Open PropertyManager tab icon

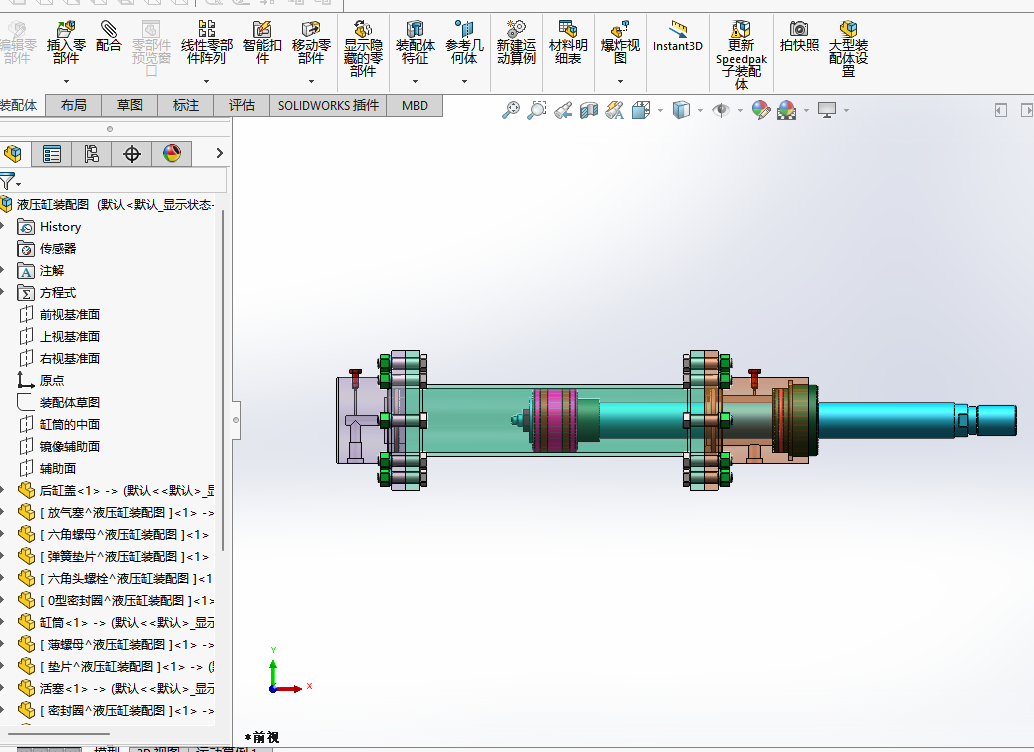[x=51, y=154]
